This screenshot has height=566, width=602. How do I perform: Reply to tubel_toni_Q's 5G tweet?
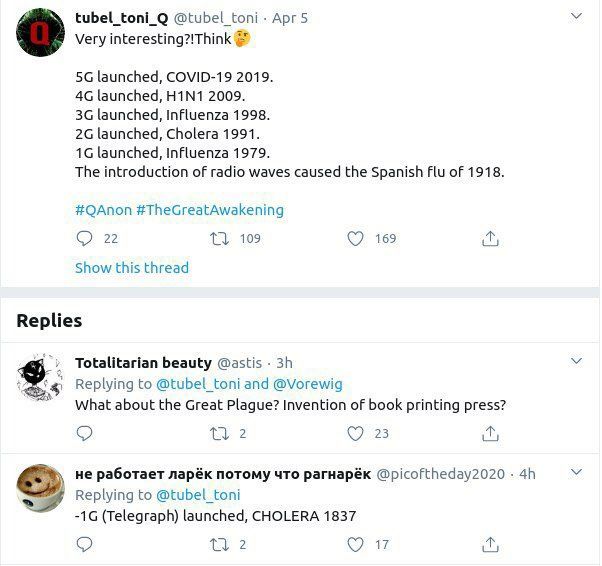pyautogui.click(x=84, y=238)
